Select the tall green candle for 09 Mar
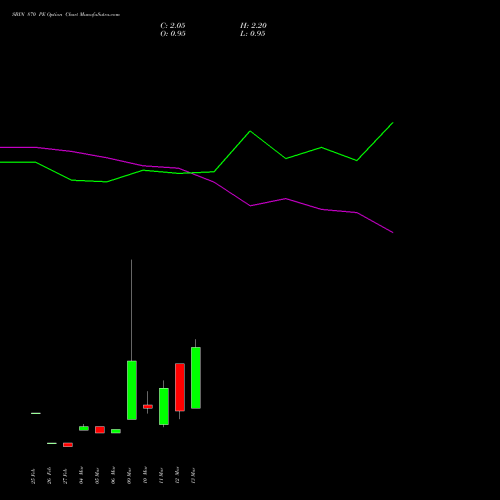Screen dimensions: 500x500 [x=132, y=390]
